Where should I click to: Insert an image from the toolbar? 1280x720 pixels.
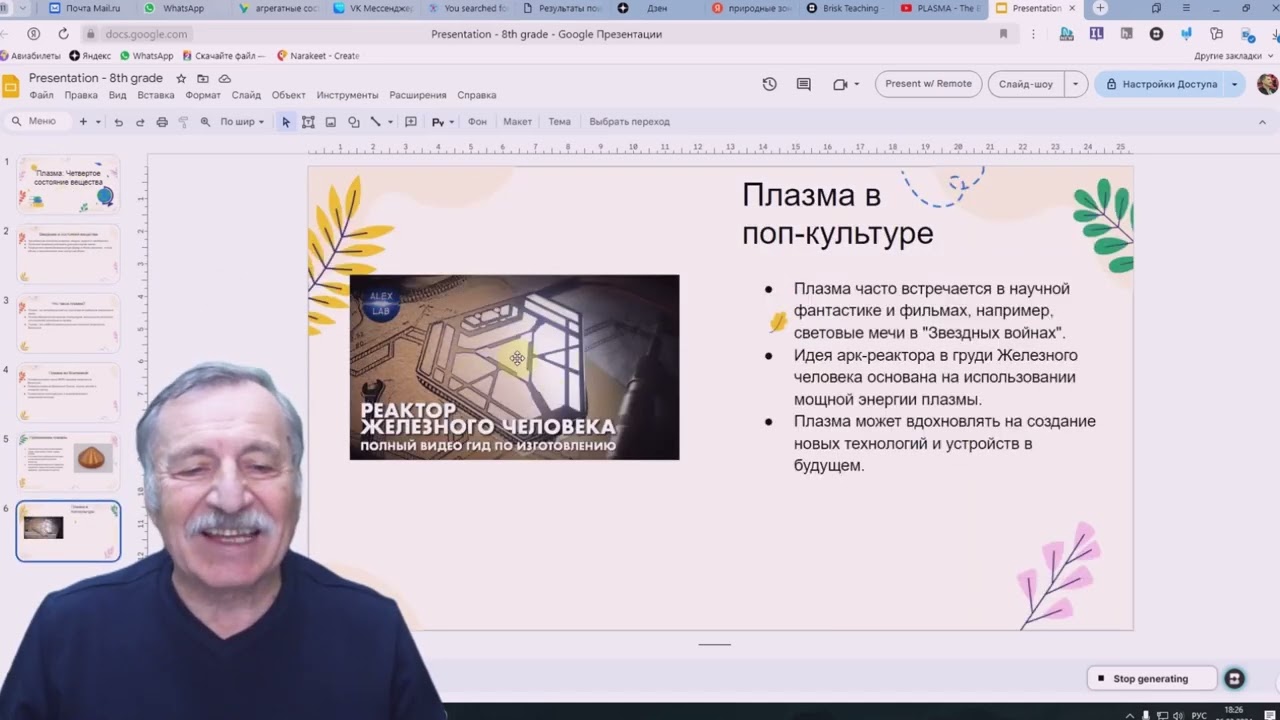(331, 122)
